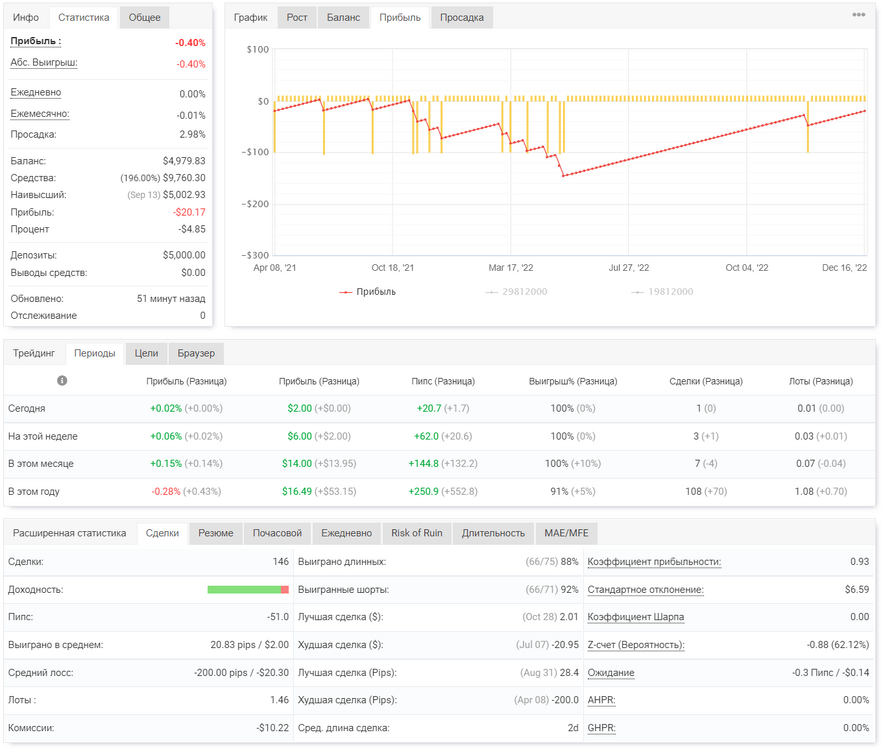Click the Комиссии value -$10.22
This screenshot has width=883, height=750.
273,728
